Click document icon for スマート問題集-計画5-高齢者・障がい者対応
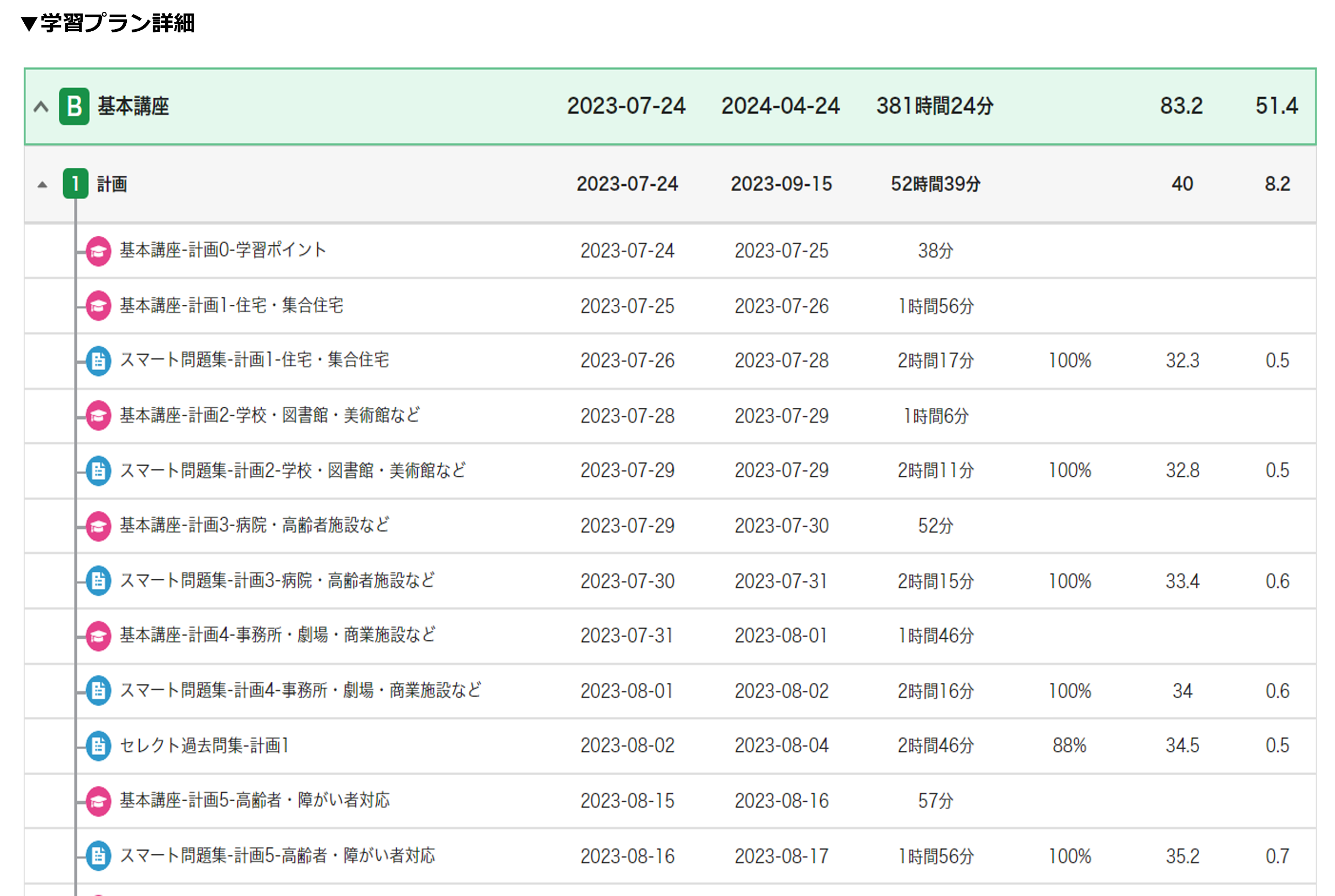 point(98,856)
